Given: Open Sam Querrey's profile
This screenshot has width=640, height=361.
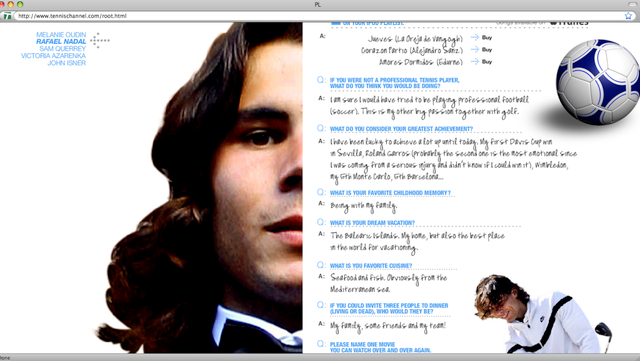Looking at the screenshot, I should (62, 49).
